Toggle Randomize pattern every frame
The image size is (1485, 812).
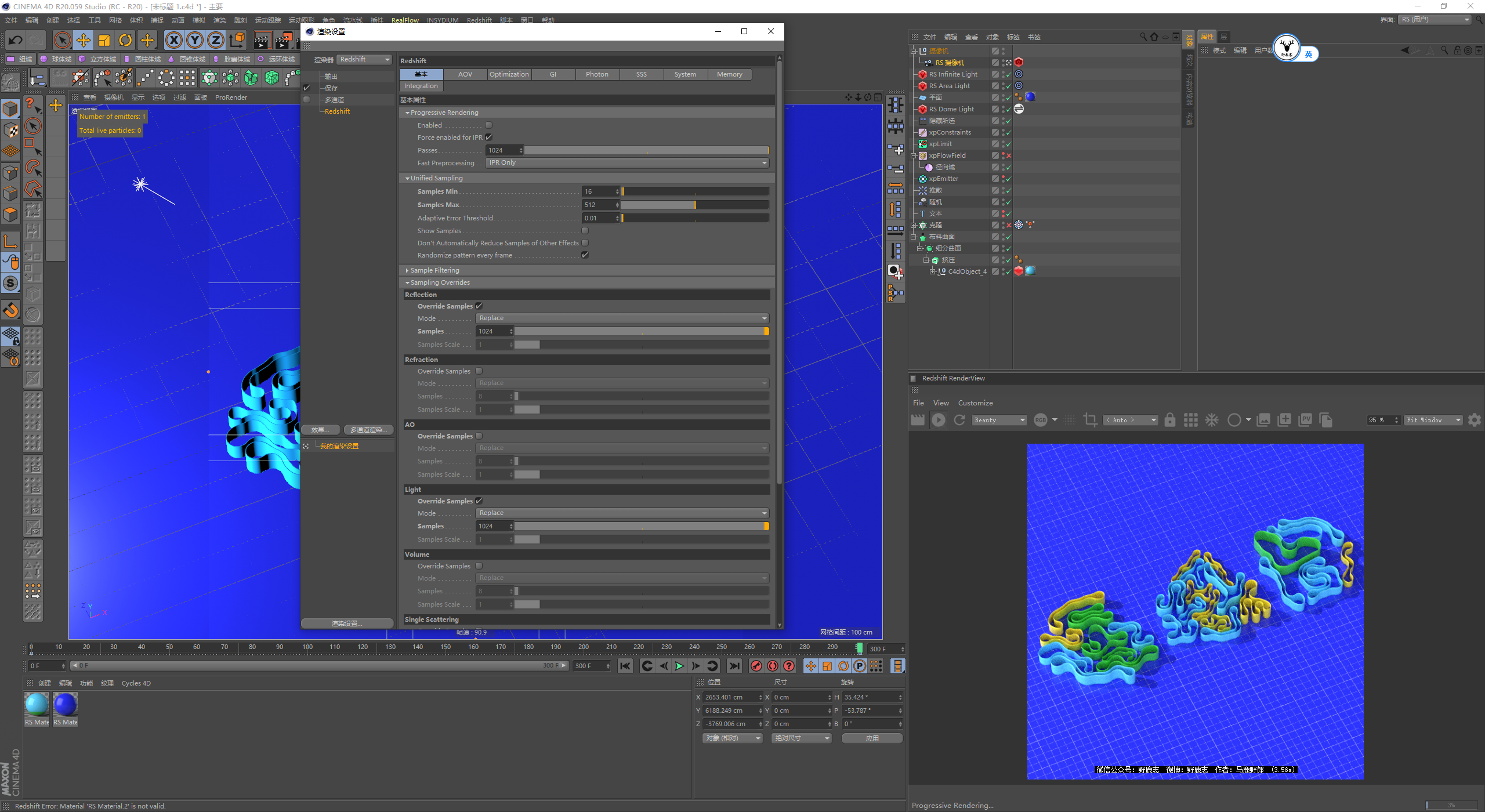585,255
